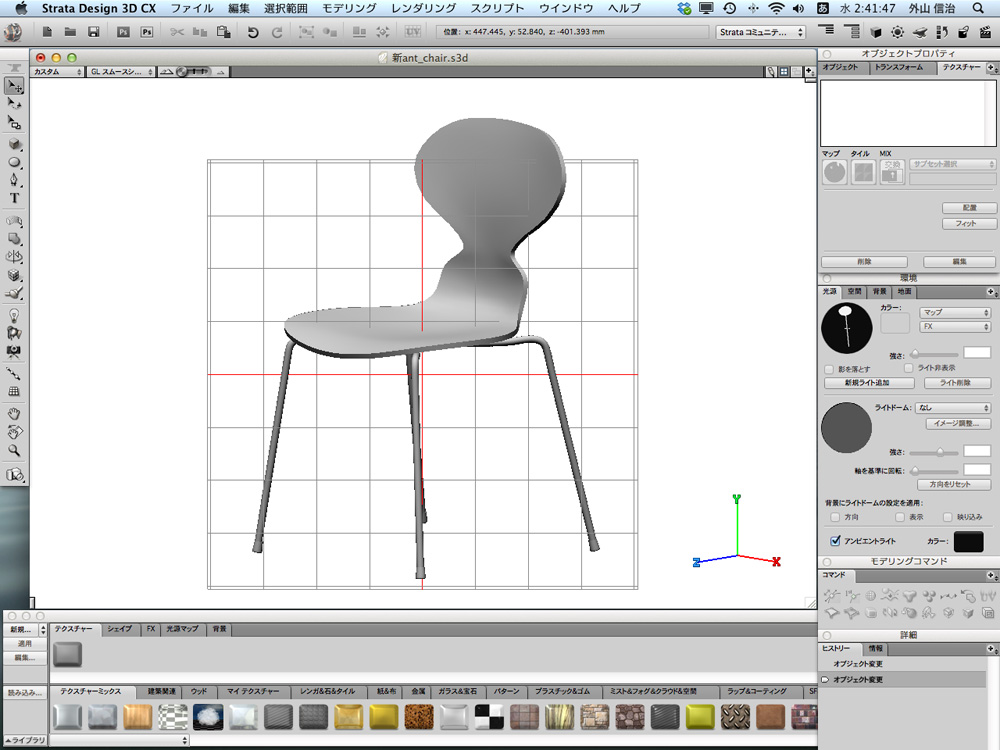Click the scissors cut icon
Viewport: 1000px width, 750px height.
pos(177,32)
